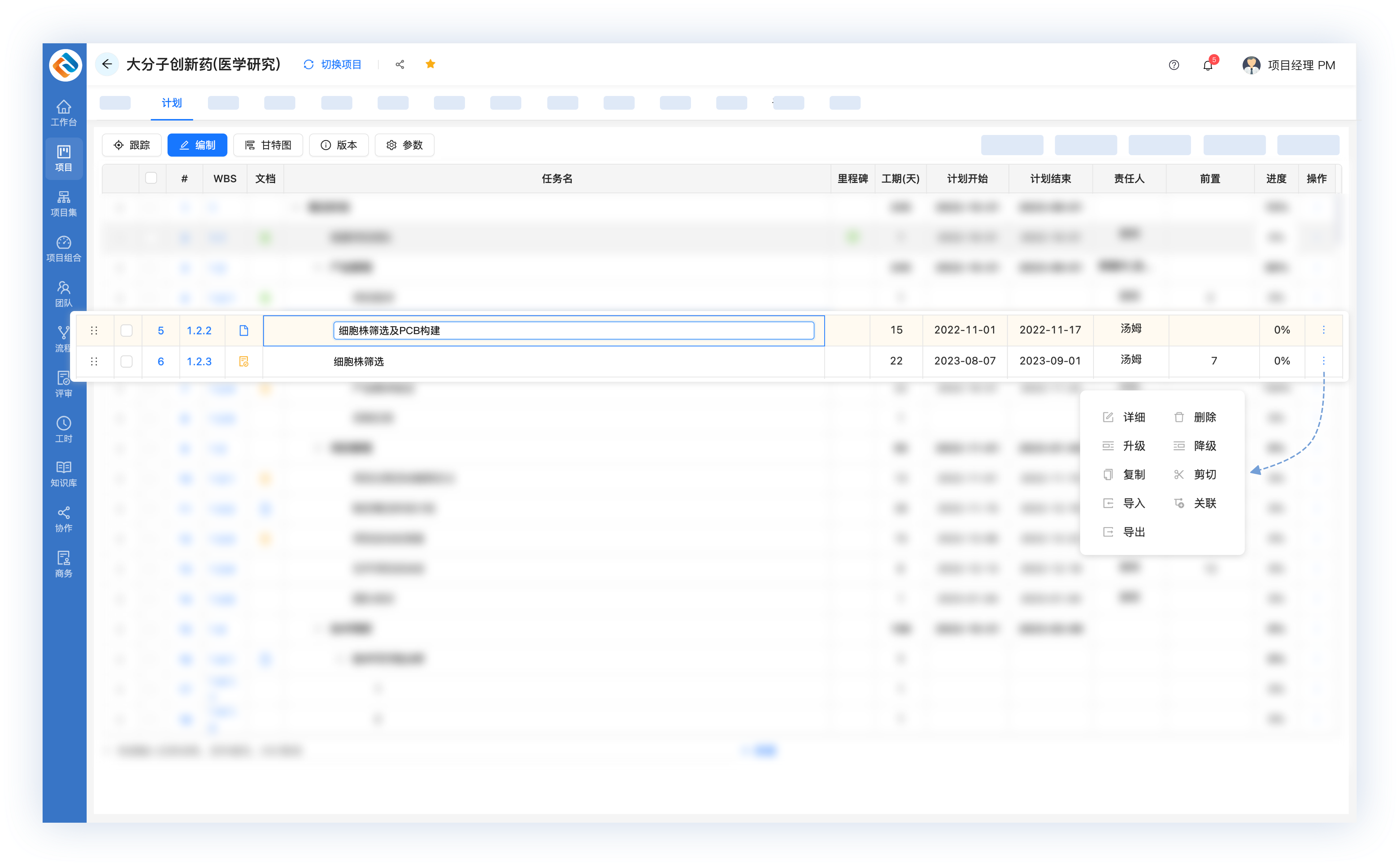
Task: Open 工时 in the sidebar
Action: pos(64,429)
